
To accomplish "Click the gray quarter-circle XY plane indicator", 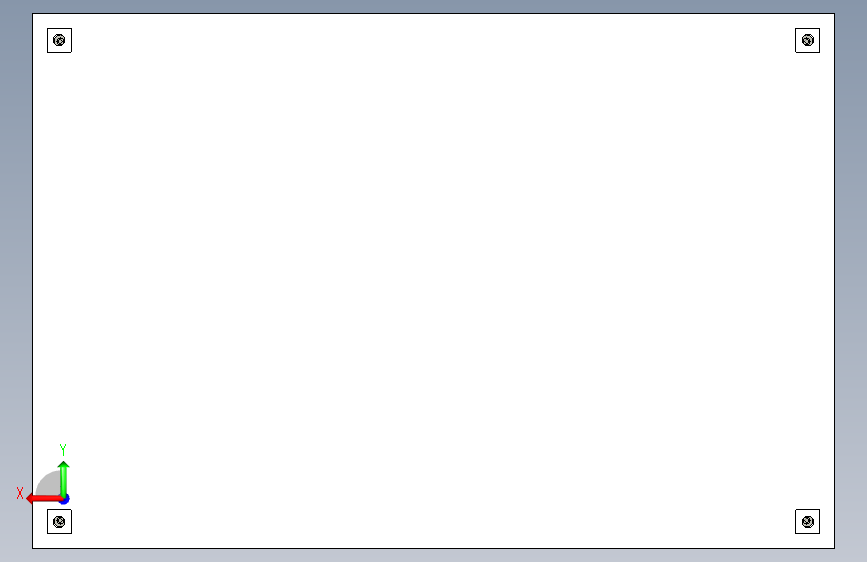I will point(49,483).
